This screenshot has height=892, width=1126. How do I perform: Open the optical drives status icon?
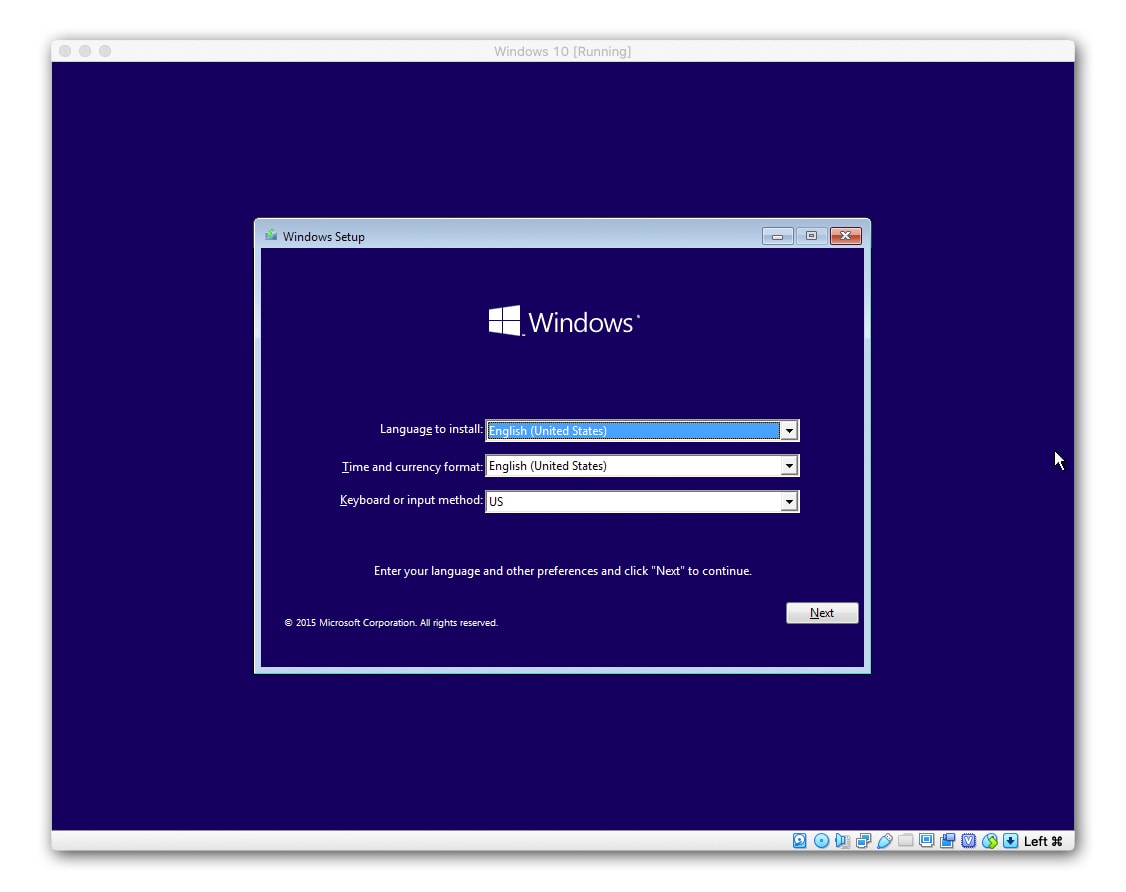pyautogui.click(x=820, y=841)
